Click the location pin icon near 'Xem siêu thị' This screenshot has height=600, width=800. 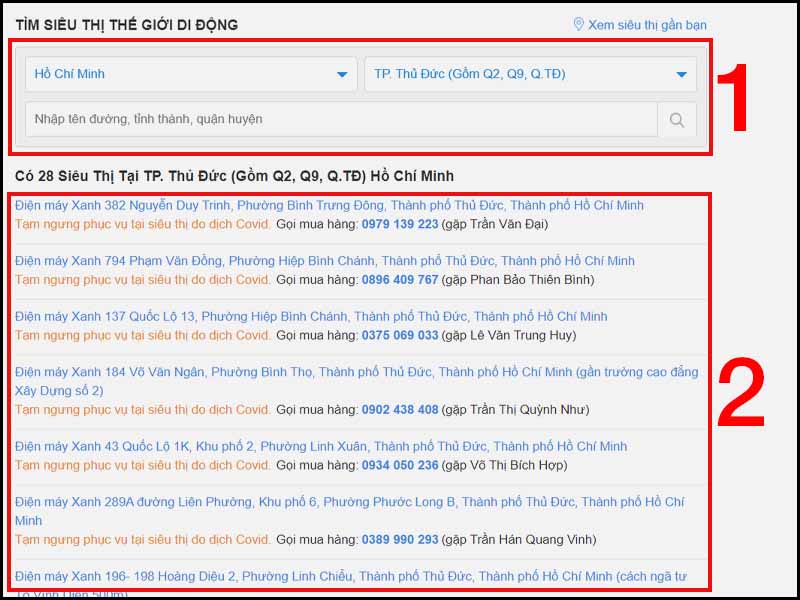click(579, 24)
